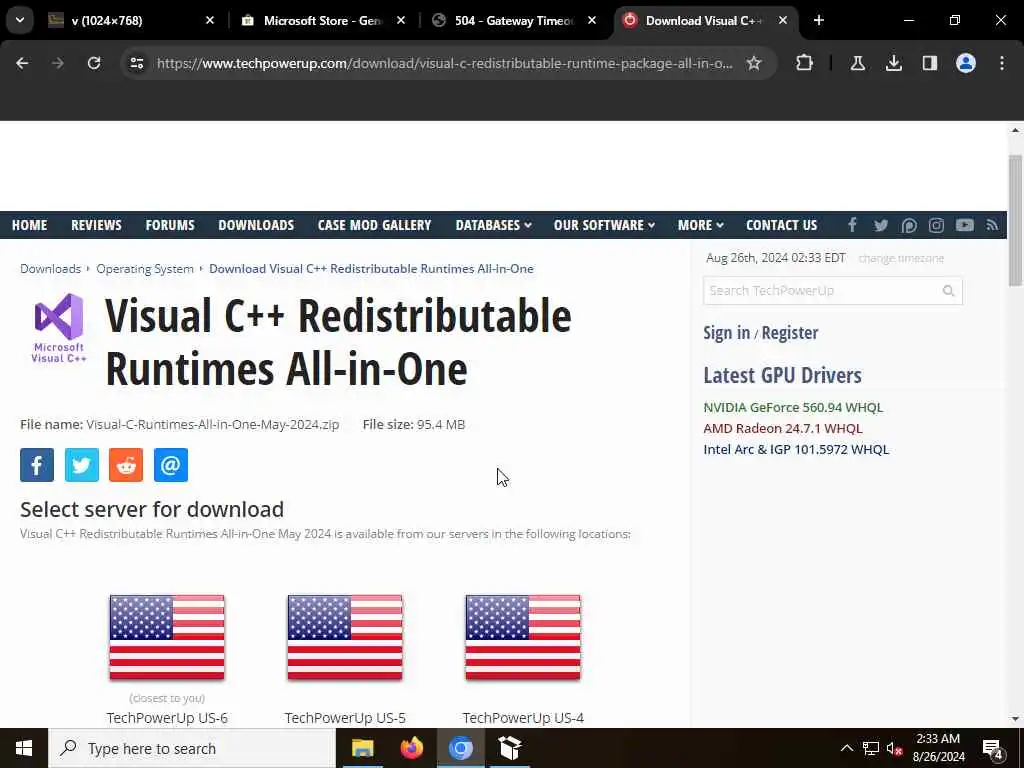1024x768 pixels.
Task: Select the TechPowerUp US-5 server flag
Action: coord(345,637)
